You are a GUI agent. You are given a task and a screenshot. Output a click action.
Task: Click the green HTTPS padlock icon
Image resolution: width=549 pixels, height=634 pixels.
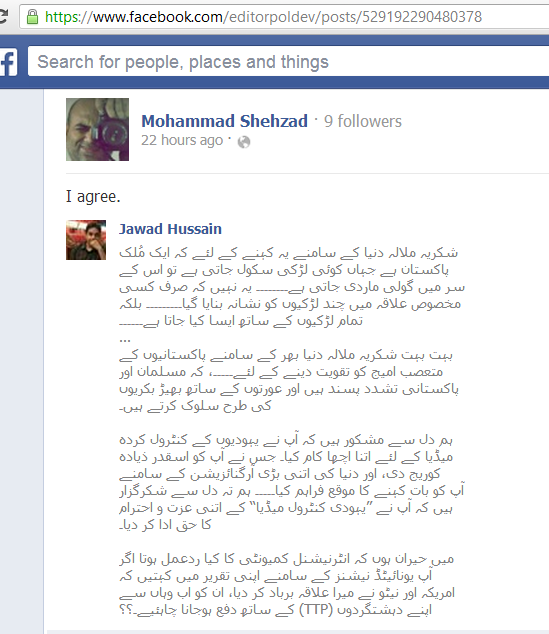pos(32,17)
